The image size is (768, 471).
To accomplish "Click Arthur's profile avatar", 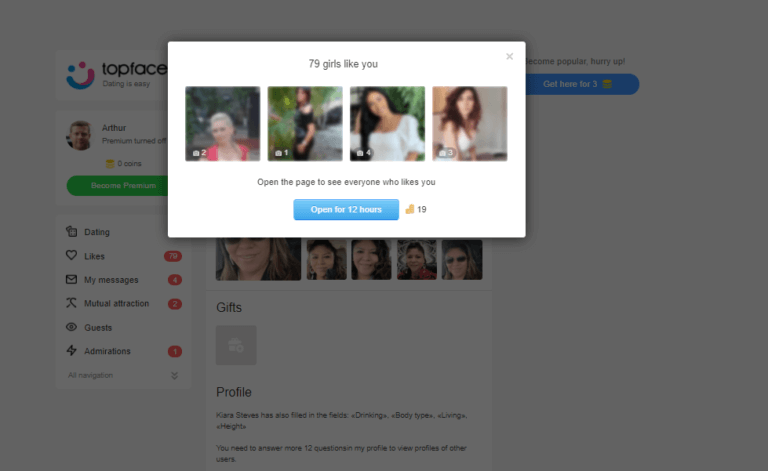I will click(x=80, y=135).
